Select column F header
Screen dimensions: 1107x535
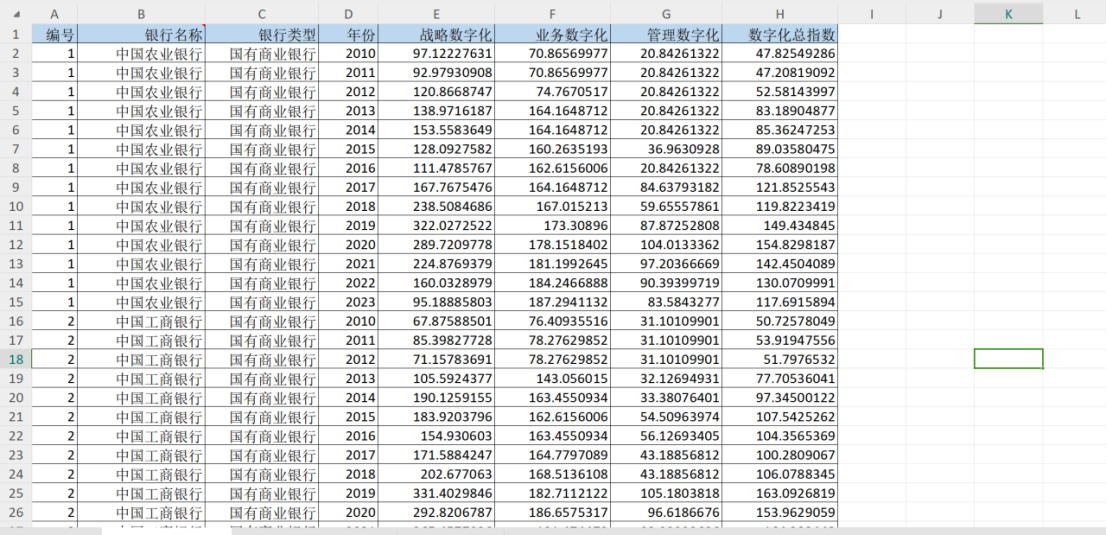point(553,13)
